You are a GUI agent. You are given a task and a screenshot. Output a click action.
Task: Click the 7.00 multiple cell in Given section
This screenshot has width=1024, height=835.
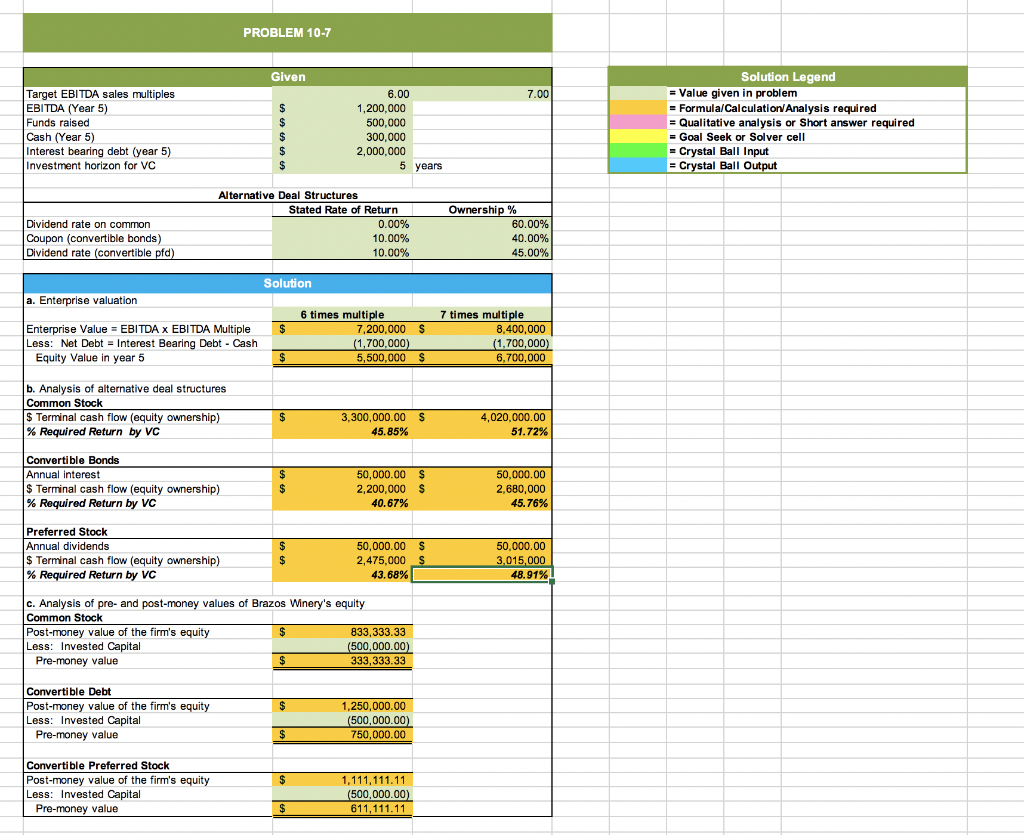pyautogui.click(x=480, y=92)
